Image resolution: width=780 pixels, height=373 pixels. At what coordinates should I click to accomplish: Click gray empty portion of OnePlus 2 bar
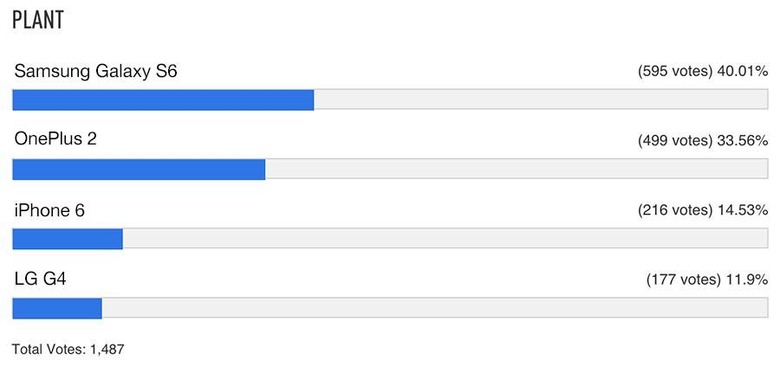coord(517,169)
